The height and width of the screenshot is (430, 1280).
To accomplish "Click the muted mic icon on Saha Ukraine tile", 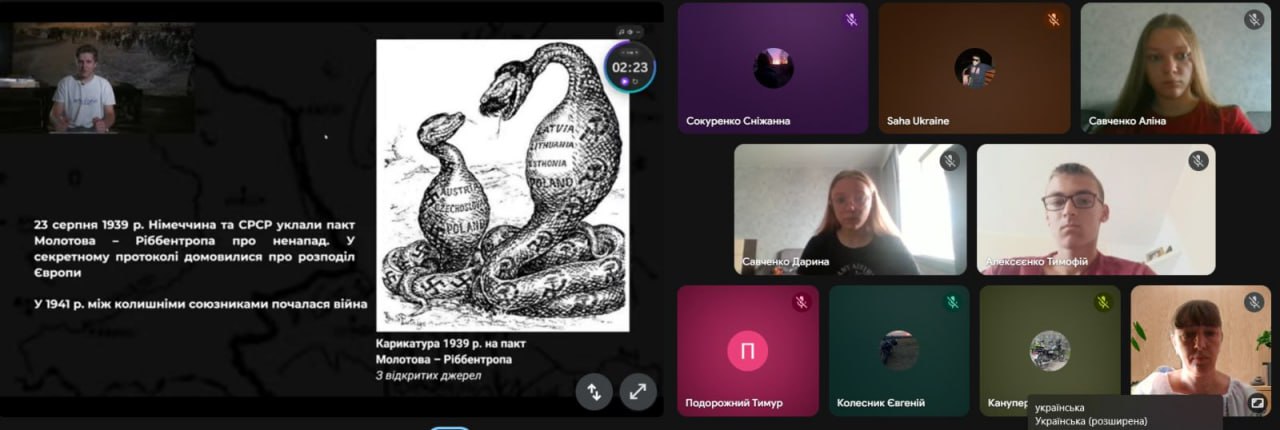I will [x=1053, y=20].
